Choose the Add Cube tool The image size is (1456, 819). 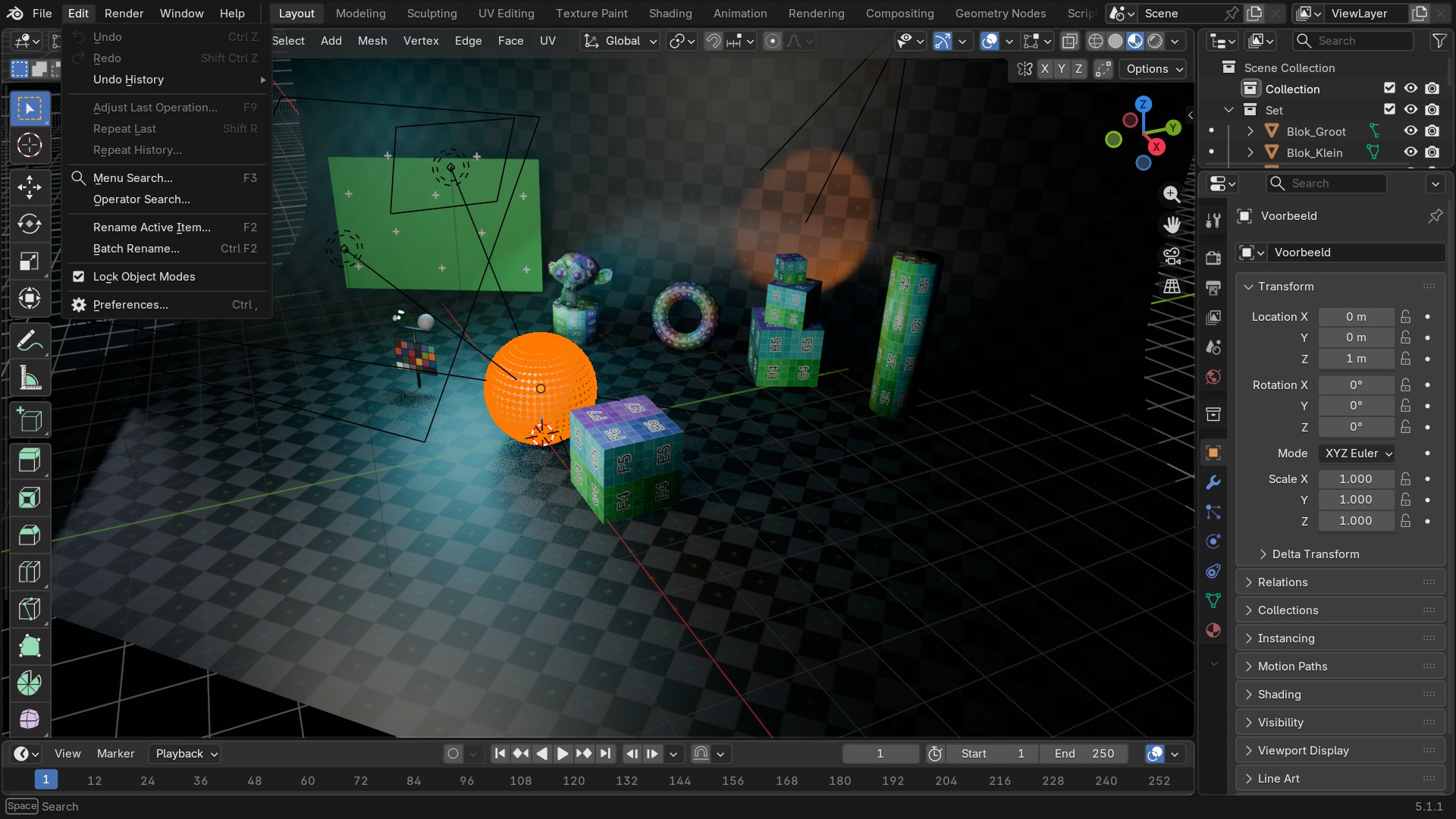coord(30,419)
